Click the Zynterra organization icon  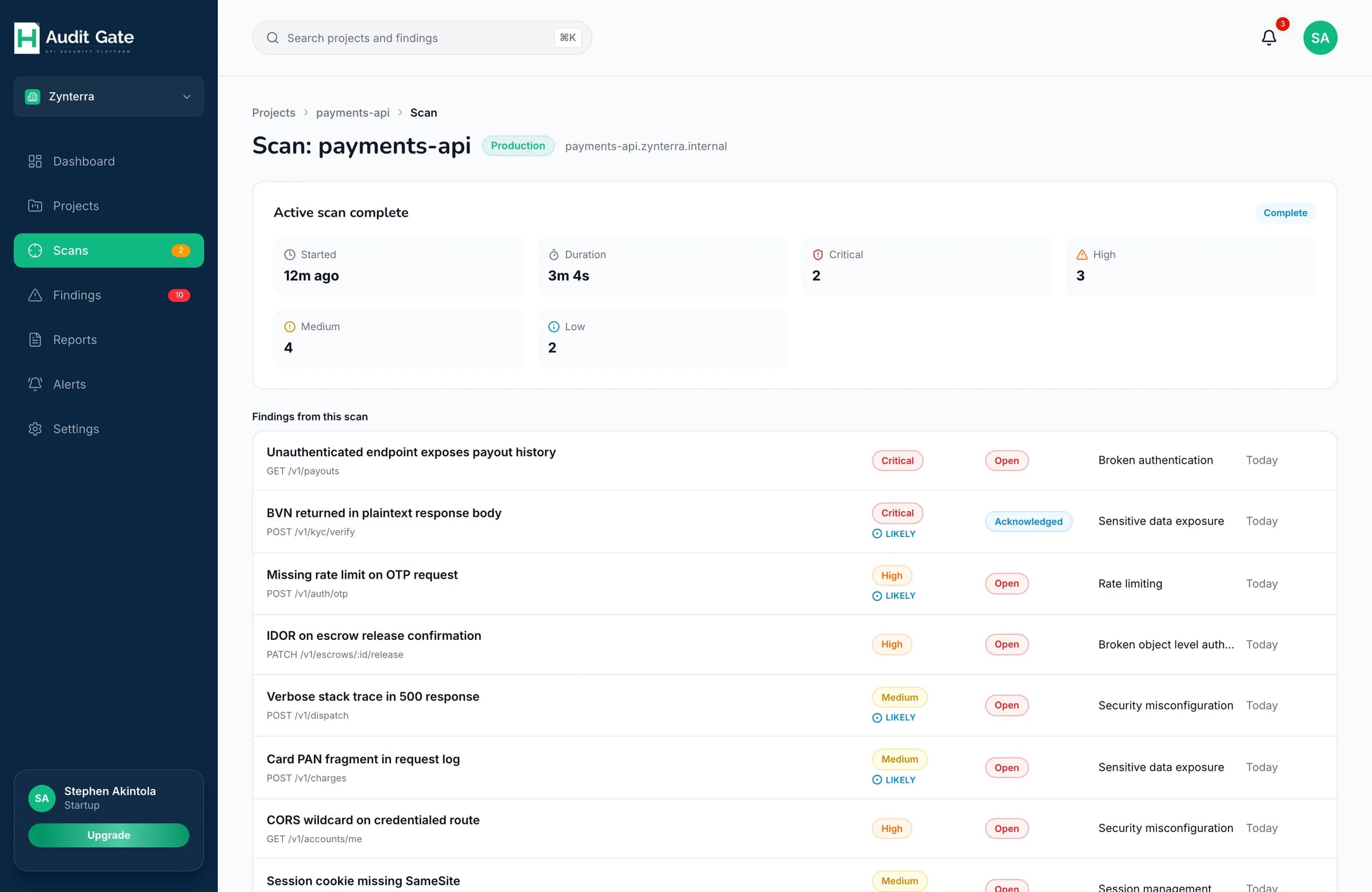coord(33,97)
